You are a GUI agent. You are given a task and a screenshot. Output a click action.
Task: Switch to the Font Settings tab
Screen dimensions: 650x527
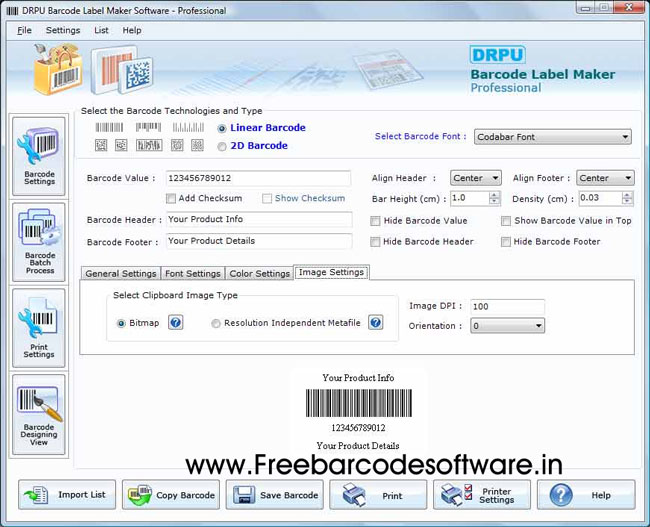point(193,273)
